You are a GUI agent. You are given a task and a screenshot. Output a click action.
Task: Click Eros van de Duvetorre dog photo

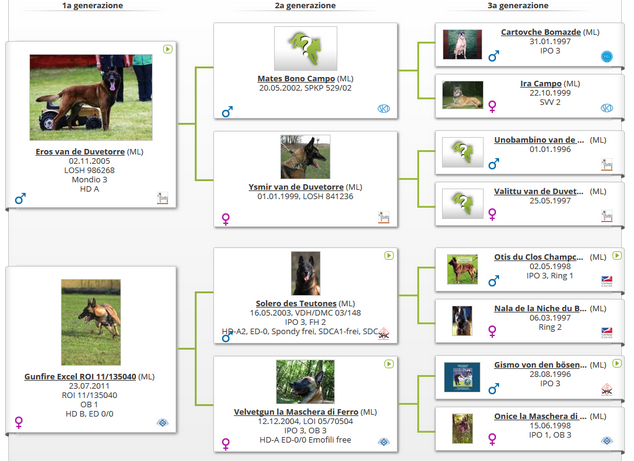point(92,97)
